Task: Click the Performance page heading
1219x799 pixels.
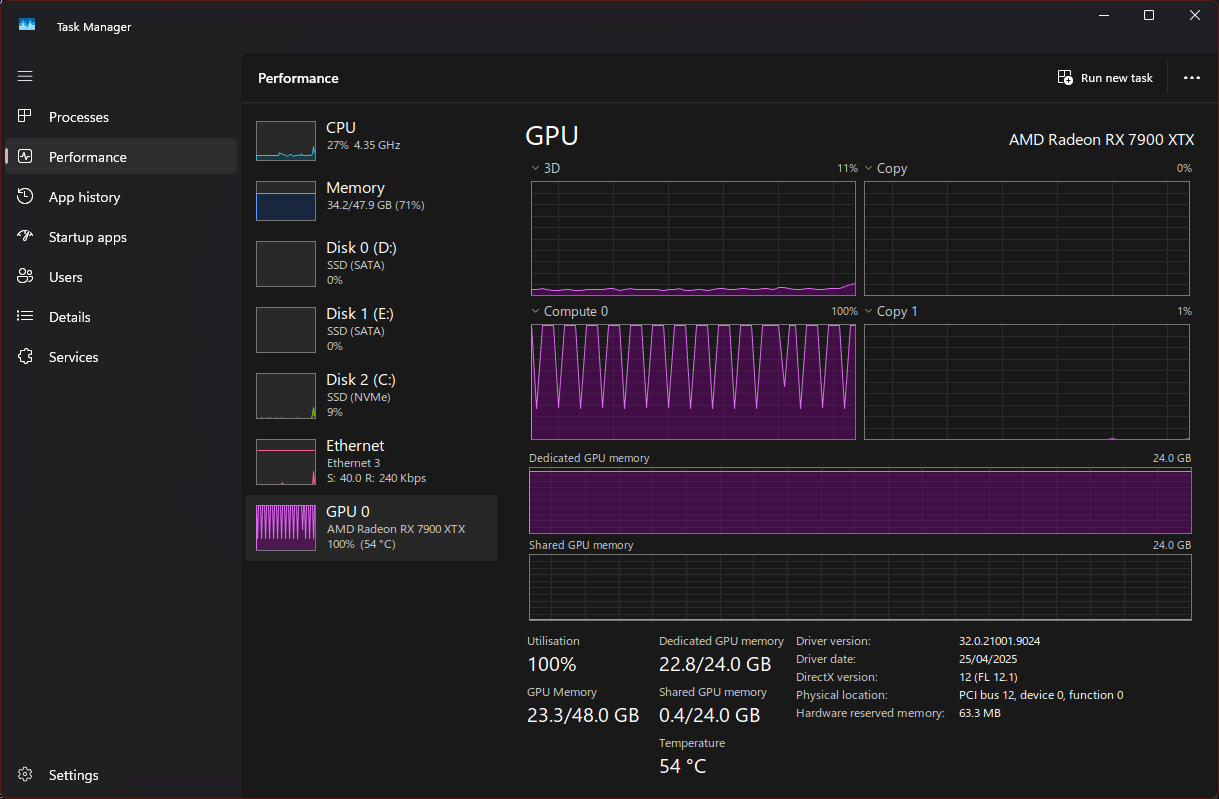Action: coord(298,78)
